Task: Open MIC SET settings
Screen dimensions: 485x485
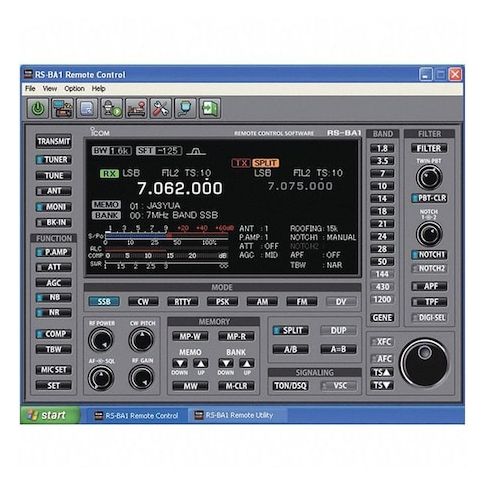Action: pos(54,370)
